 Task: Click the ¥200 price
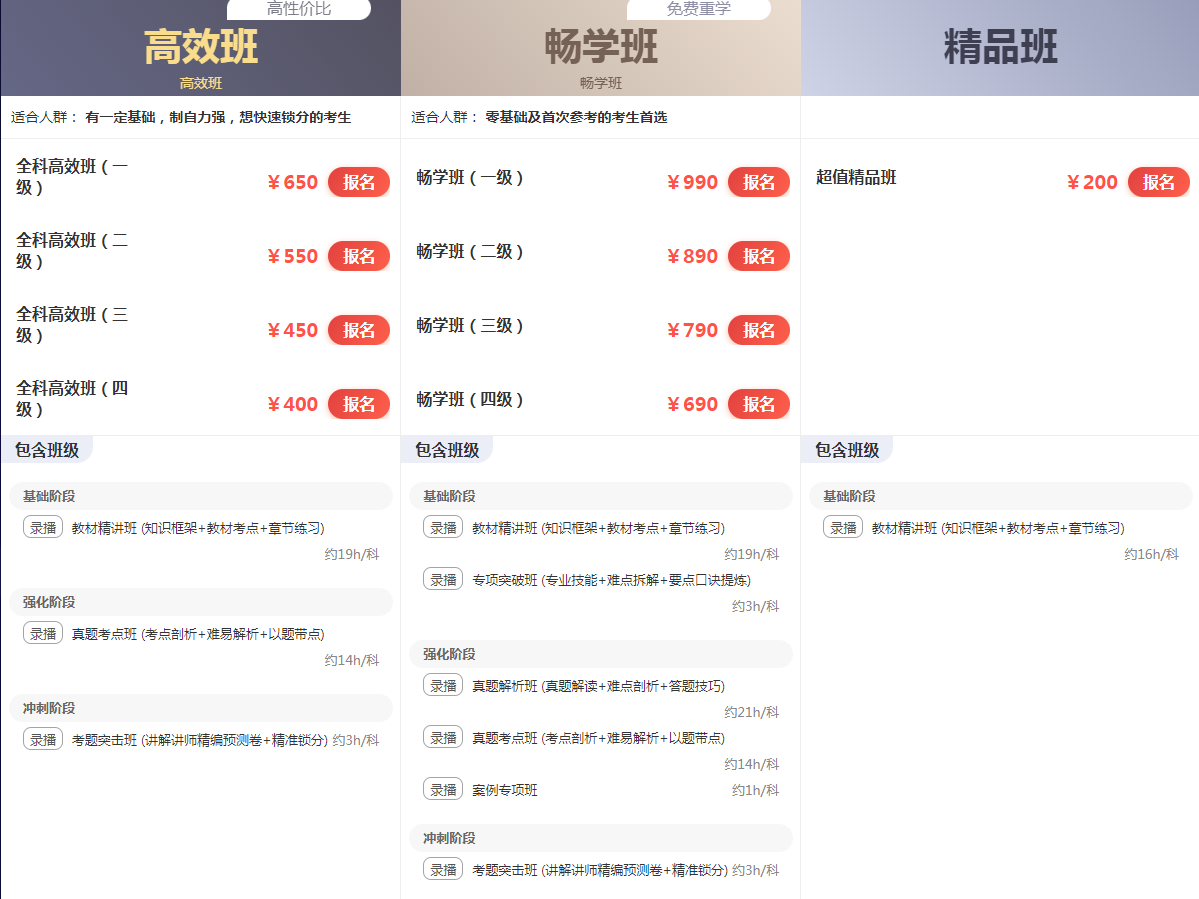click(1092, 182)
